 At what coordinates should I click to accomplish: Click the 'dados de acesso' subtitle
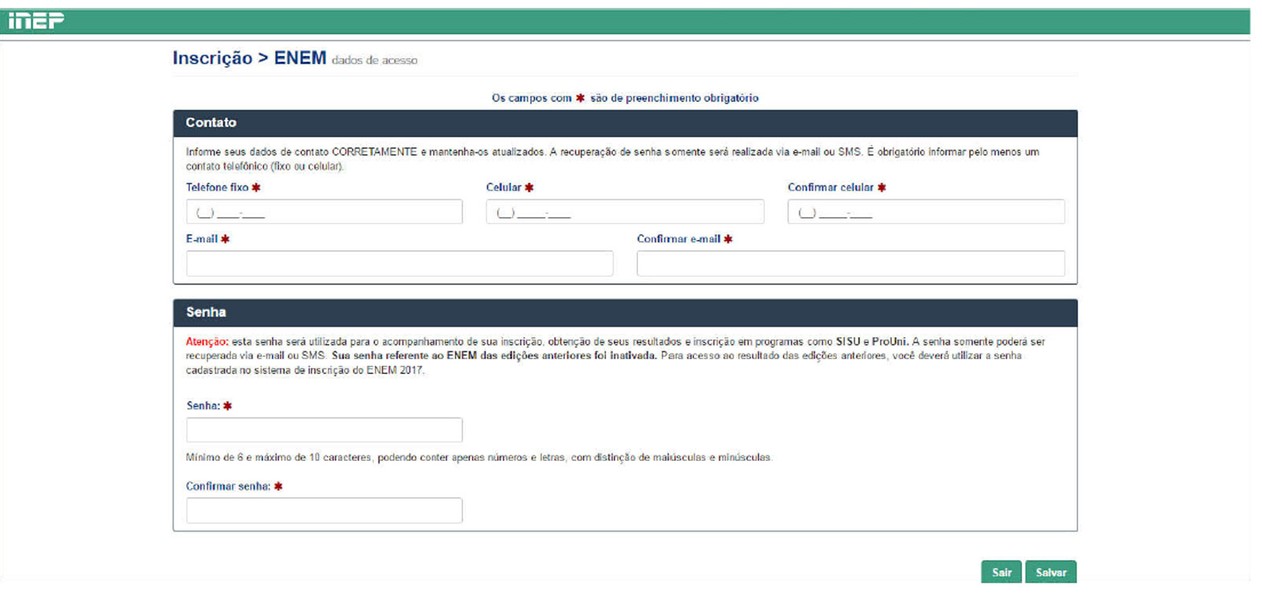click(374, 61)
